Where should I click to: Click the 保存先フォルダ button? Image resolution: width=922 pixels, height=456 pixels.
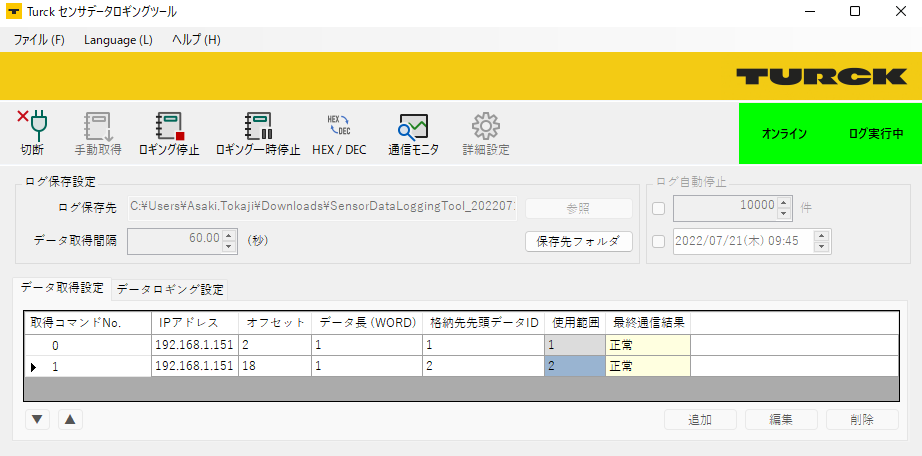pyautogui.click(x=578, y=241)
